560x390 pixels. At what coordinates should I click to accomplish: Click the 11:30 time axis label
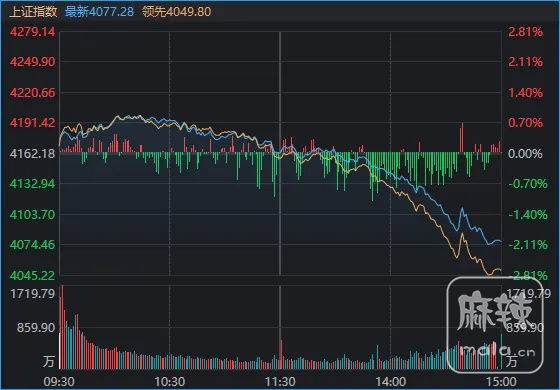(x=280, y=382)
